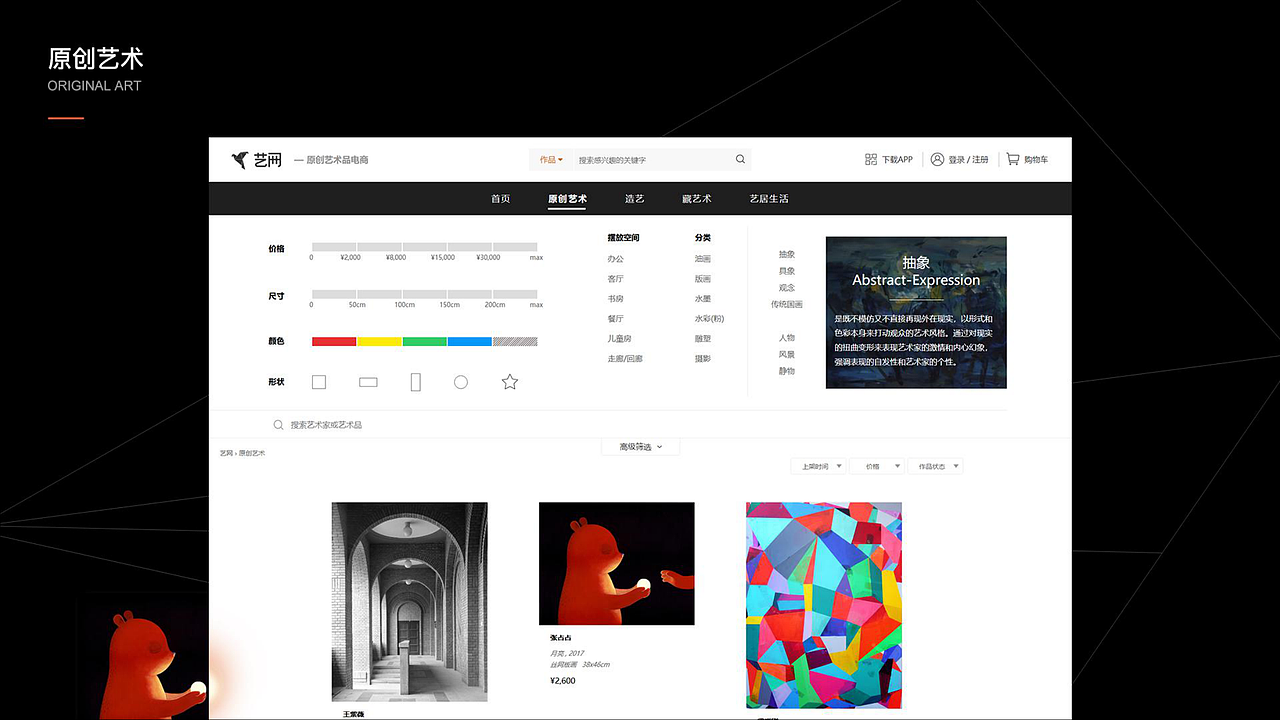This screenshot has width=1280, height=720.
Task: Click the shopping cart icon
Action: [x=1013, y=159]
